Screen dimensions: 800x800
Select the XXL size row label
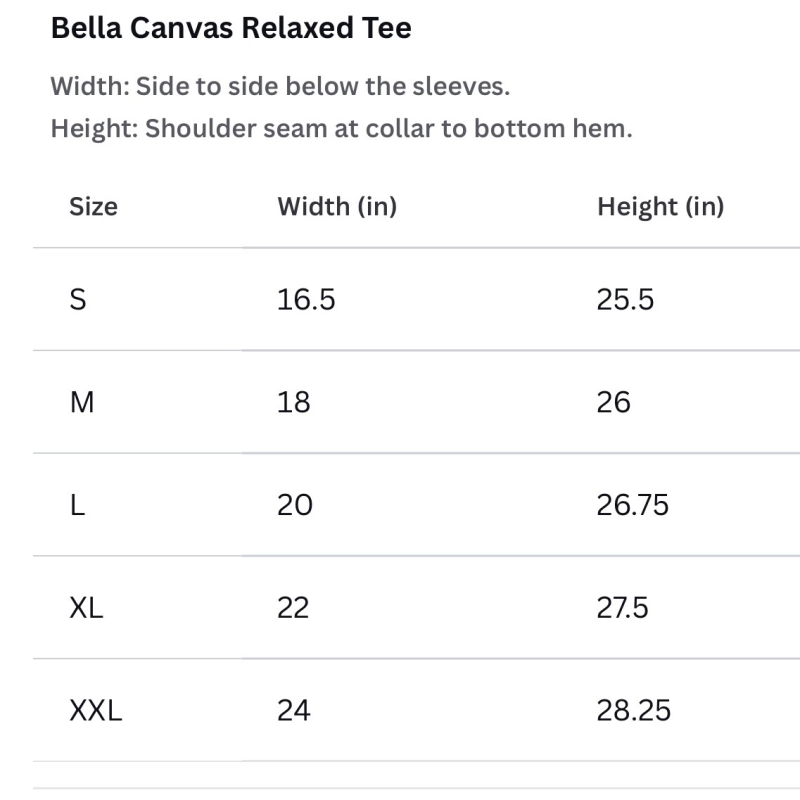pos(95,710)
